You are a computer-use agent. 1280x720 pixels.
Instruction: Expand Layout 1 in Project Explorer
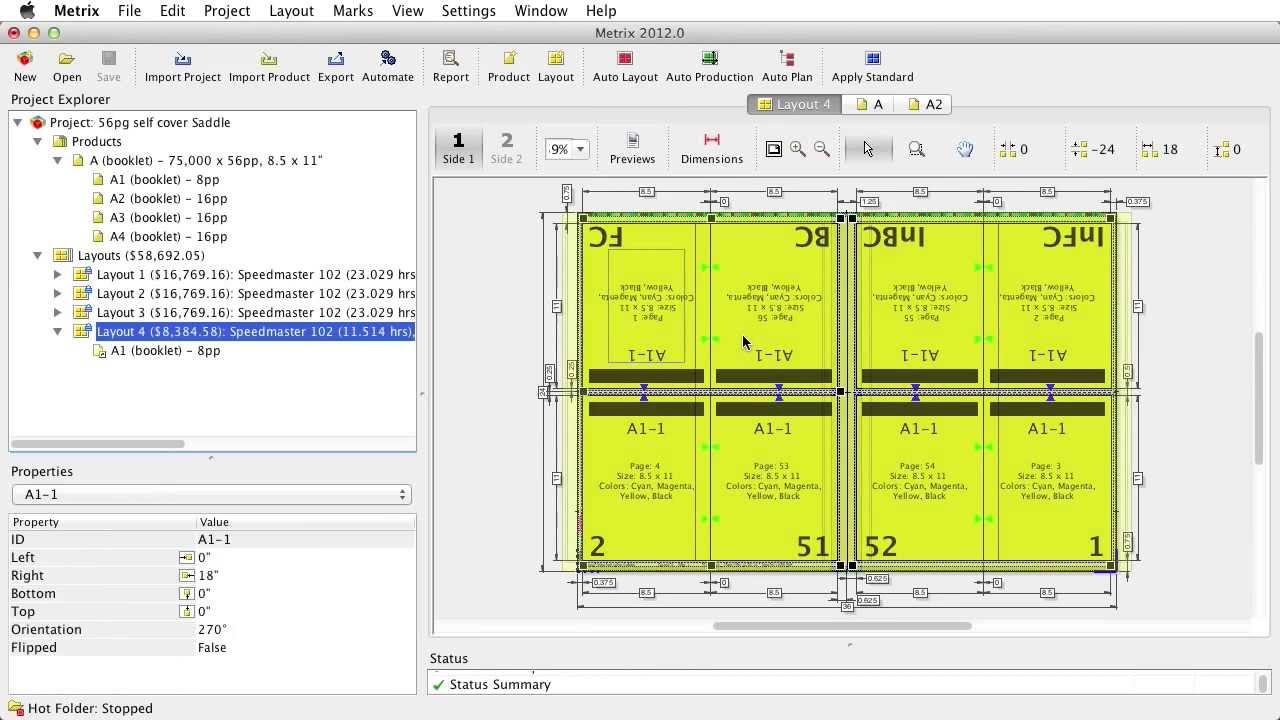[x=57, y=274]
